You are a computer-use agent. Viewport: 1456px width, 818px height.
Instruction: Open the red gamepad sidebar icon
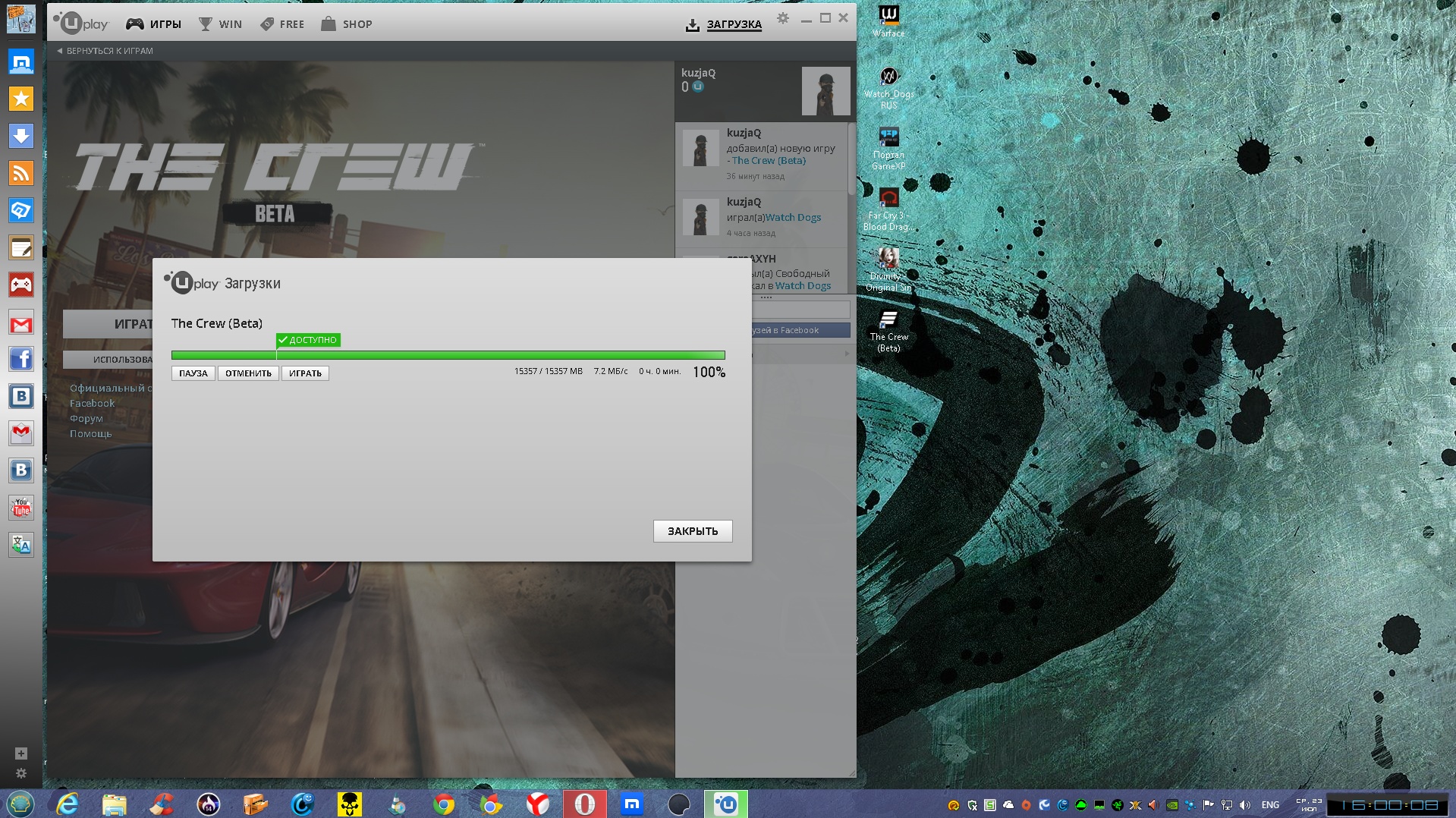click(x=21, y=285)
